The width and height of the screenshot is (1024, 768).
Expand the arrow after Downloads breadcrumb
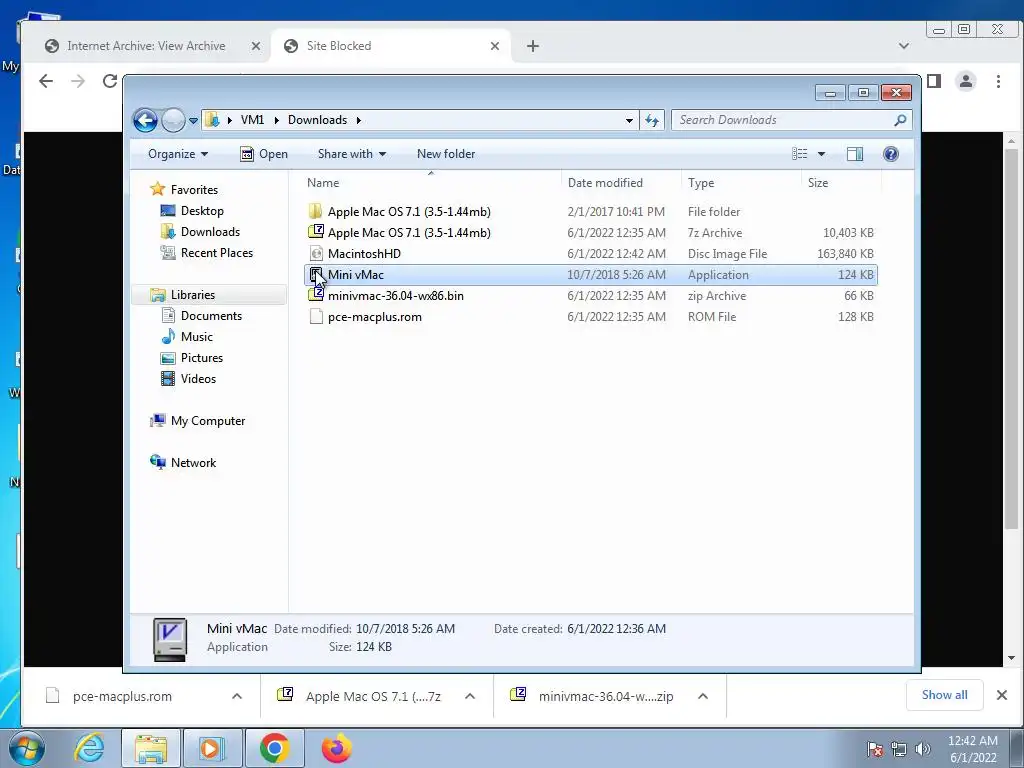[359, 120]
